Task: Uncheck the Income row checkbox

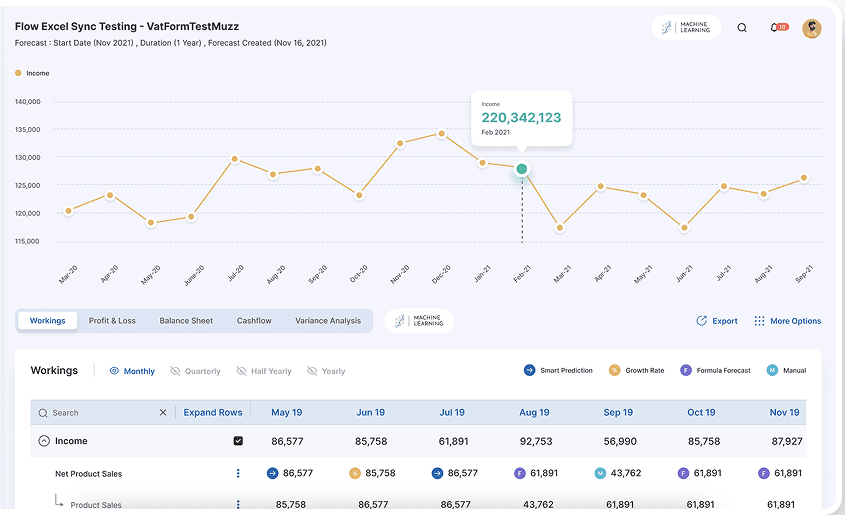Action: click(x=238, y=441)
